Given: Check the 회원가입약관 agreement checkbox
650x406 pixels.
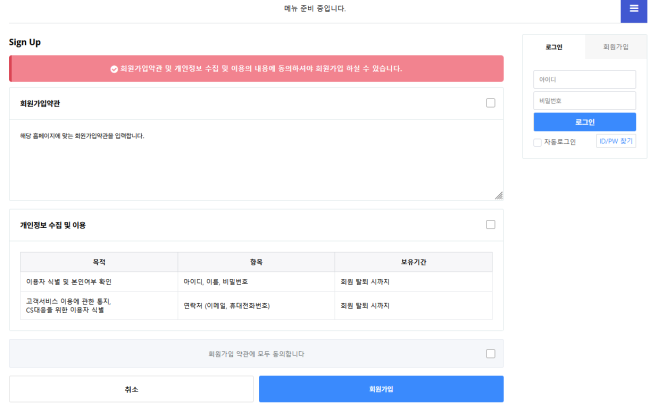Looking at the screenshot, I should tap(490, 103).
